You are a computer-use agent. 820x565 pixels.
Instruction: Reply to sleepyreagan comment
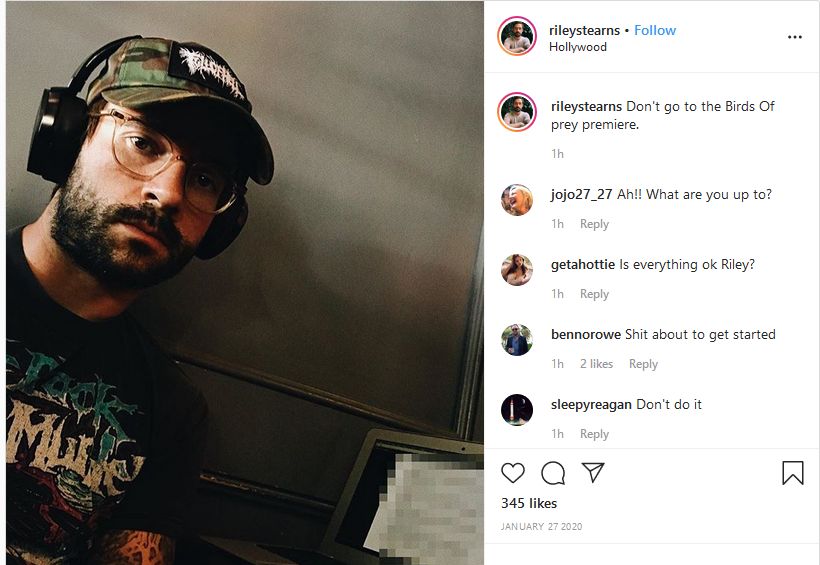click(594, 434)
